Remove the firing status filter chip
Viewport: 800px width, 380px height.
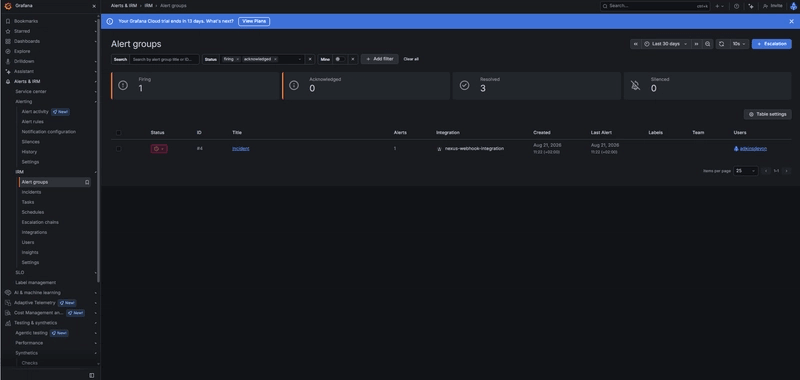238,59
